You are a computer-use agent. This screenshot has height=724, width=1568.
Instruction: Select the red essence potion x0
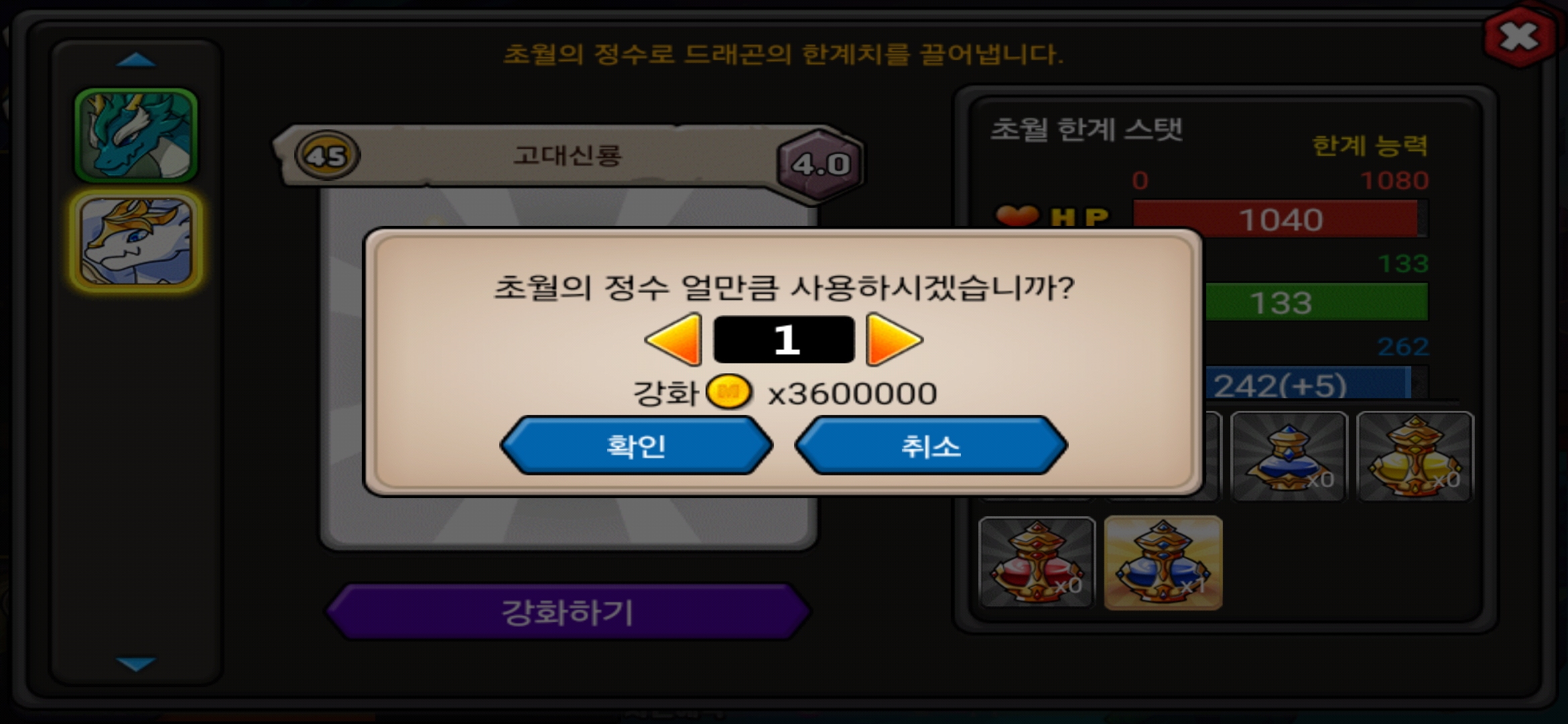pyautogui.click(x=1037, y=562)
